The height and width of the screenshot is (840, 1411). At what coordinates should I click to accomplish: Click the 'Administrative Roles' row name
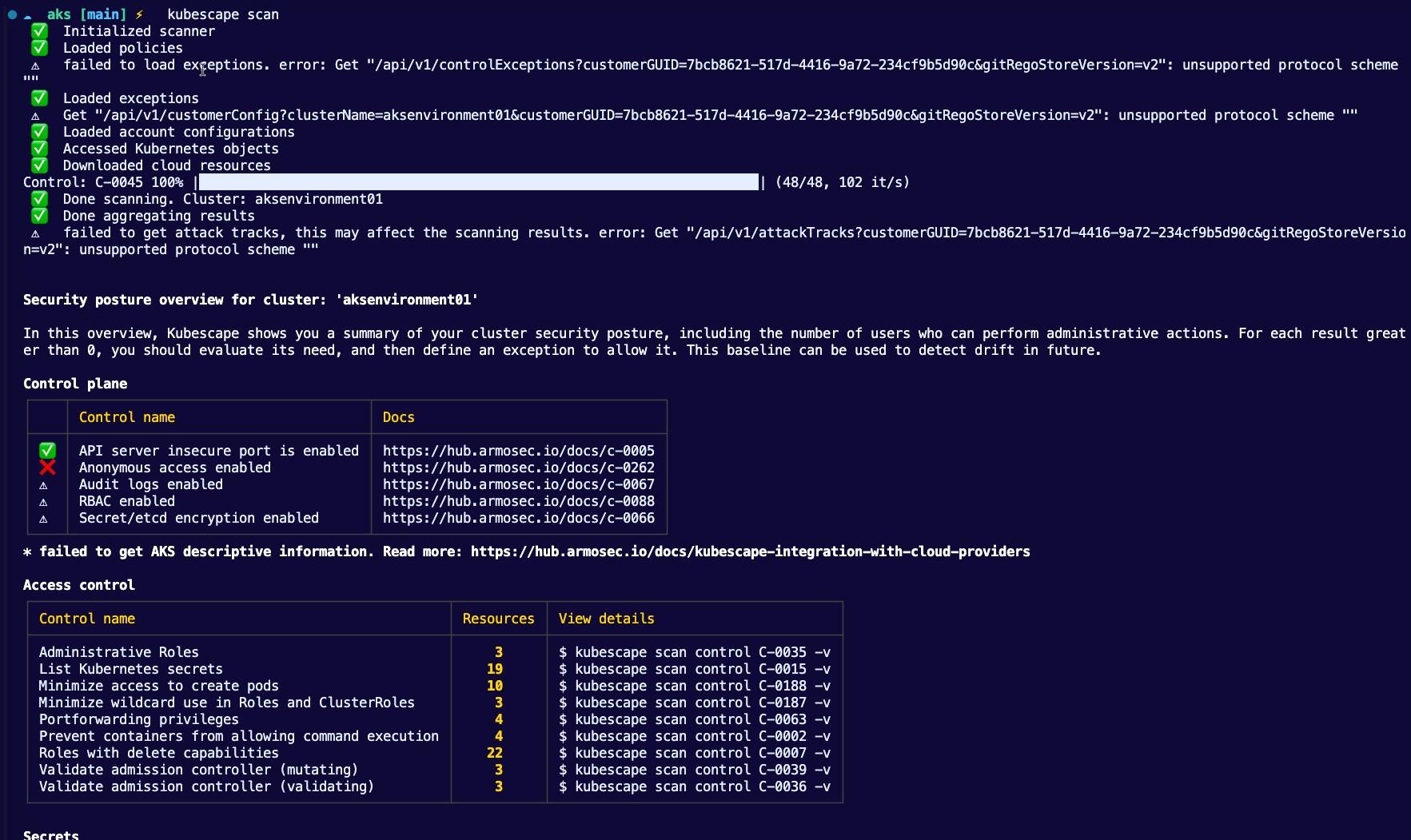pyautogui.click(x=119, y=652)
